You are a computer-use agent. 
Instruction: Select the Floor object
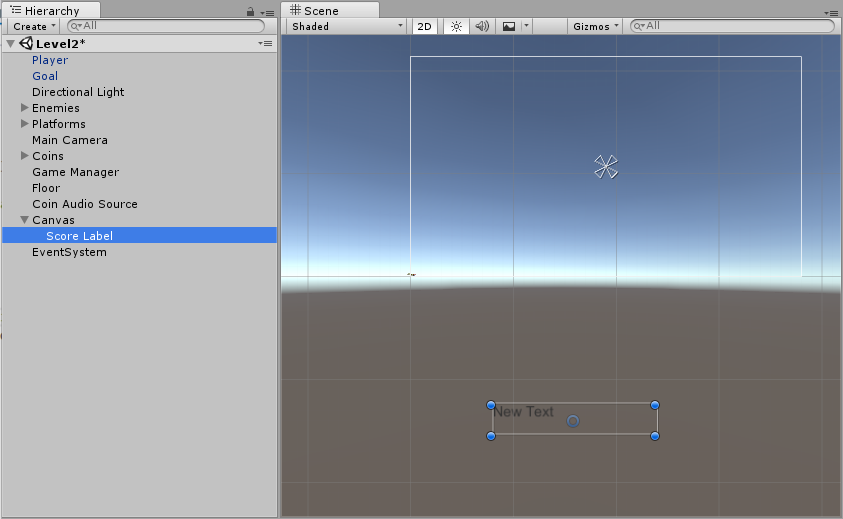point(46,188)
